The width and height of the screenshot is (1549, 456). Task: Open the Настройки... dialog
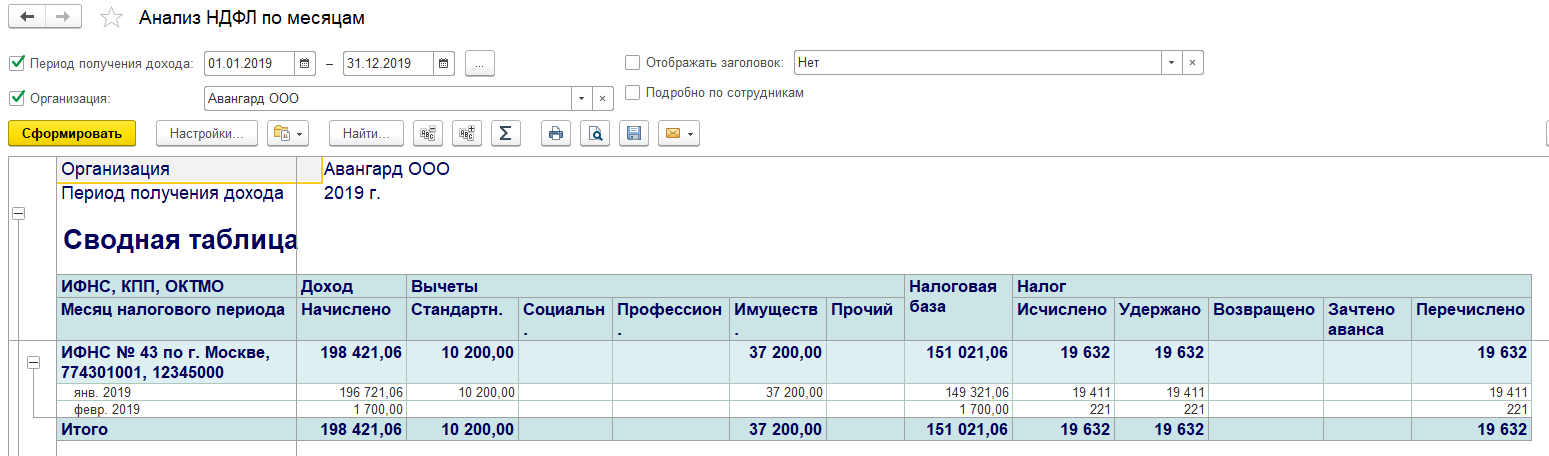(x=207, y=133)
